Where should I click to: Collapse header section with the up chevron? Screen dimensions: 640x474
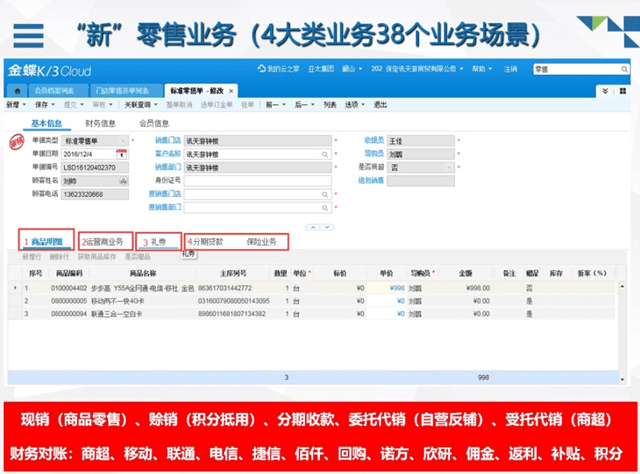coord(313,227)
